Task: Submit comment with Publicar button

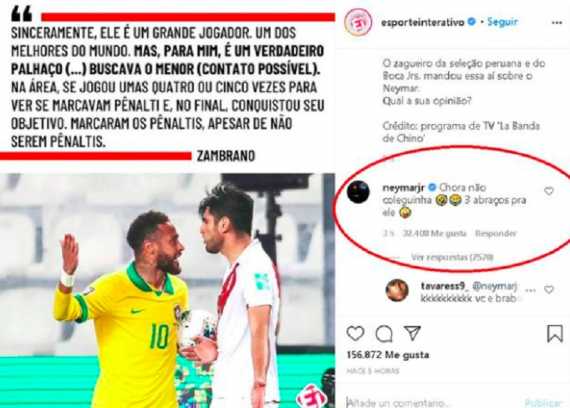Action: pos(543,403)
